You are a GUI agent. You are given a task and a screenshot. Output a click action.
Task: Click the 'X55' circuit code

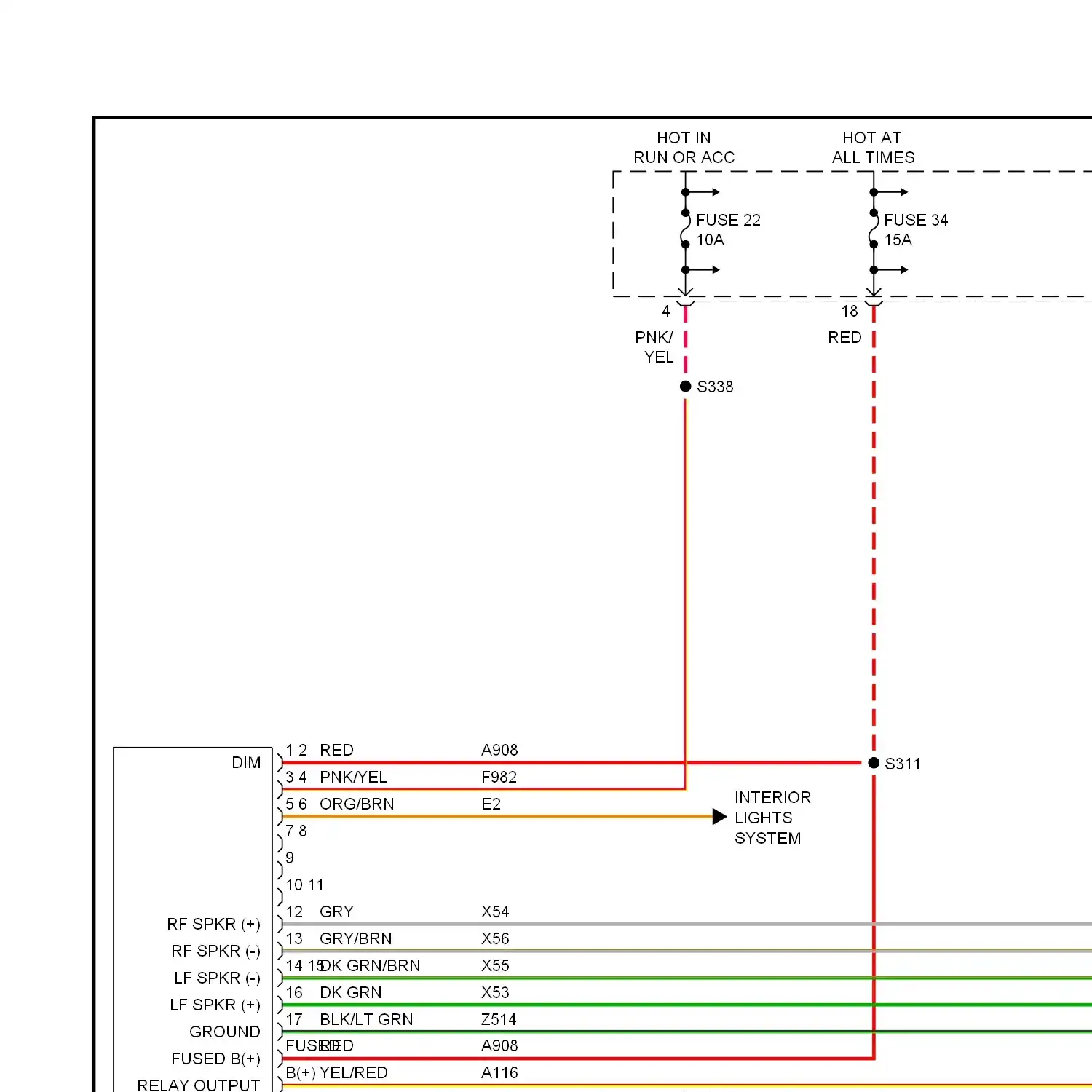click(495, 965)
